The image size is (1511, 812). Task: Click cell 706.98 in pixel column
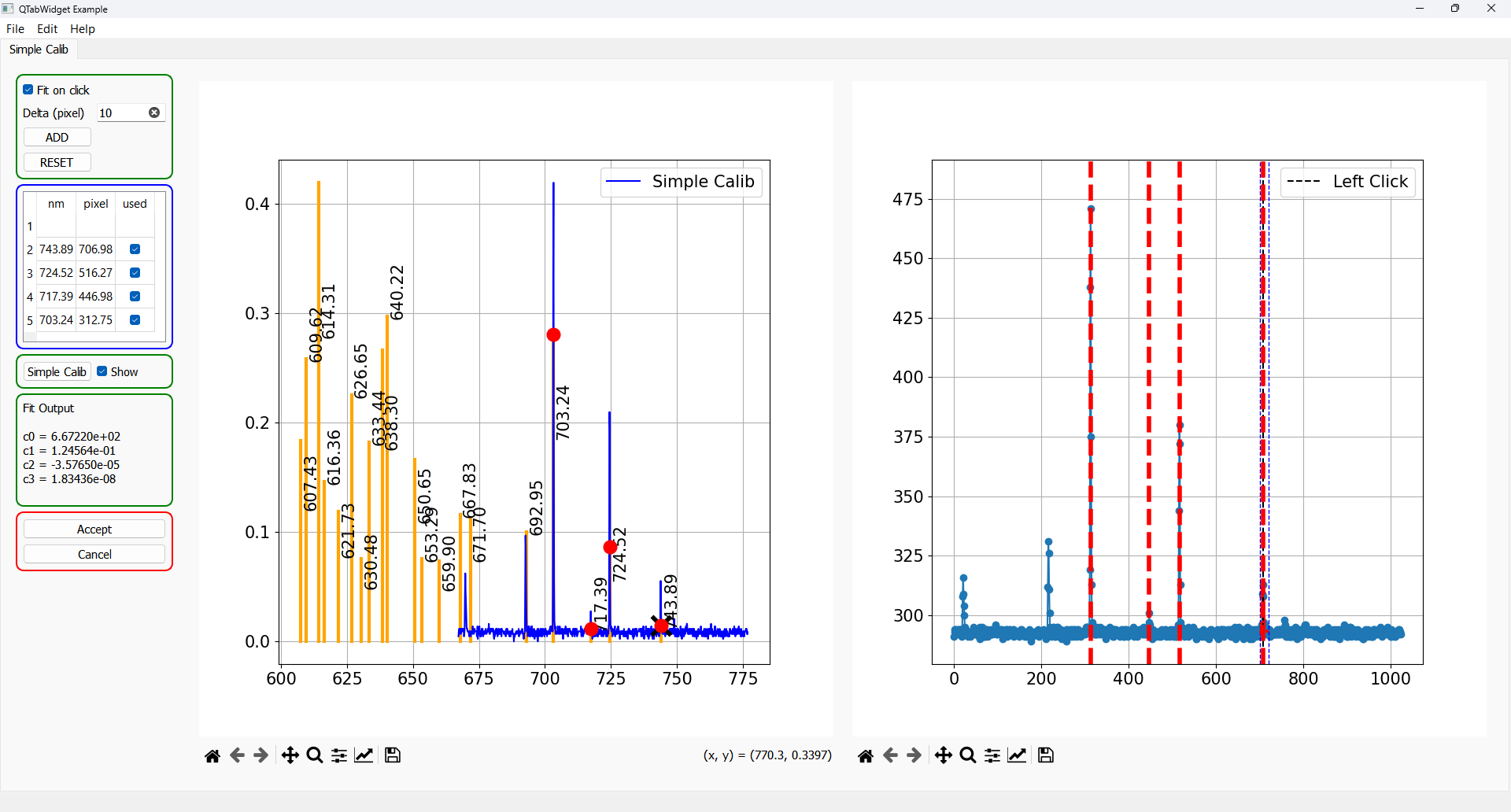click(96, 249)
